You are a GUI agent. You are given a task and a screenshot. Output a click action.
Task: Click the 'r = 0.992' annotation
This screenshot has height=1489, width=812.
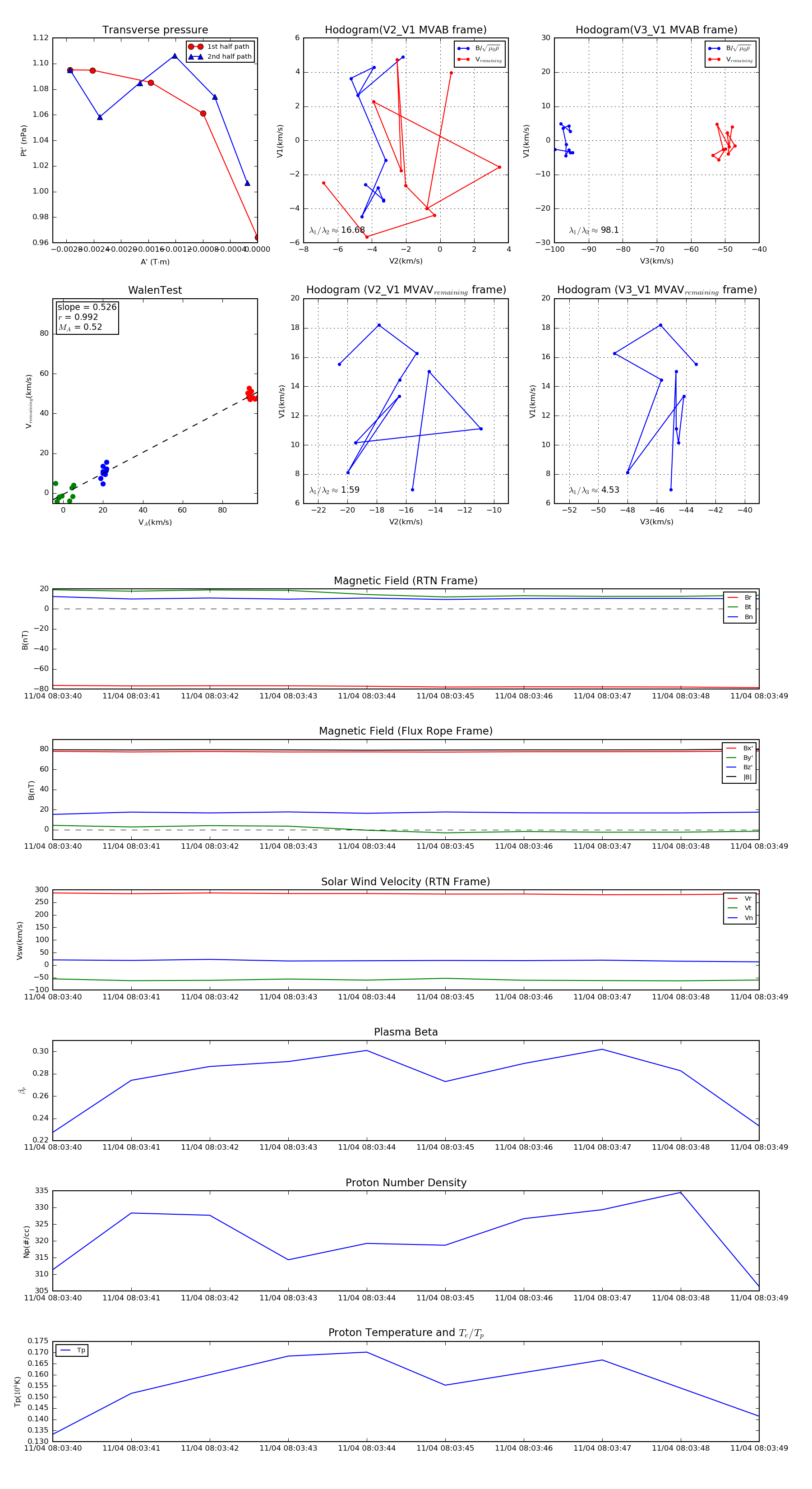pos(78,317)
